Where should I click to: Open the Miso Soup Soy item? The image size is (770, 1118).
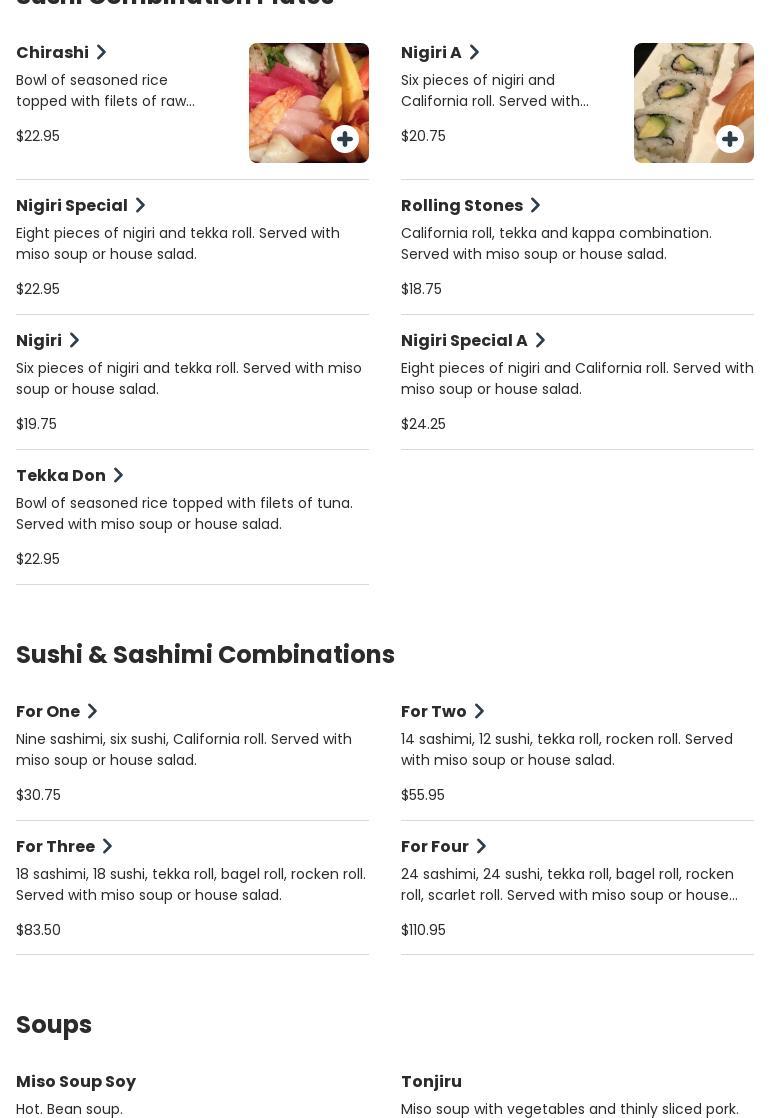coord(76,1081)
